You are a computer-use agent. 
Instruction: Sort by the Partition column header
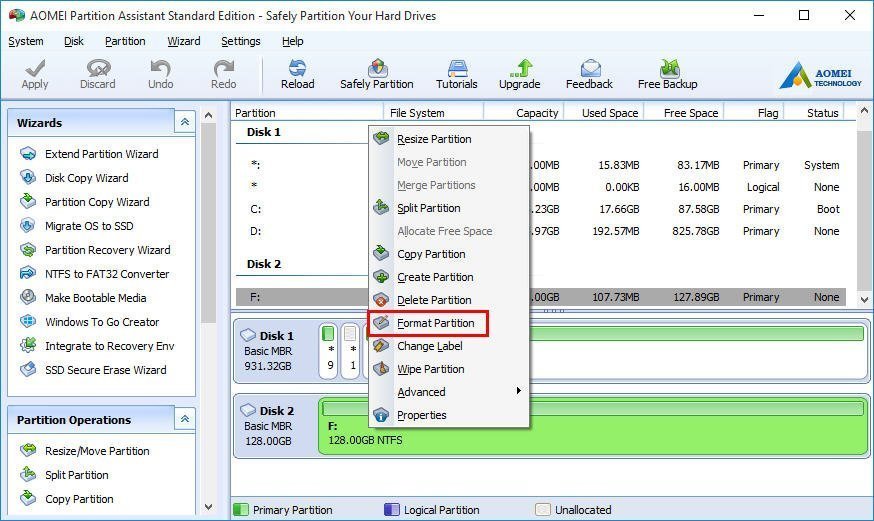tap(307, 113)
